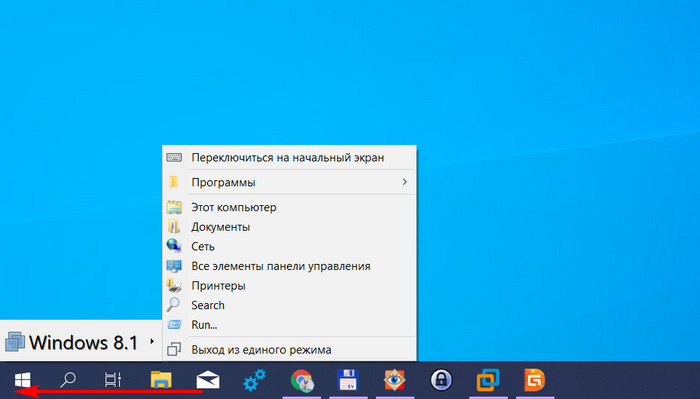The image size is (700, 399).
Task: Open Все элементы панели управления
Action: pyautogui.click(x=290, y=266)
